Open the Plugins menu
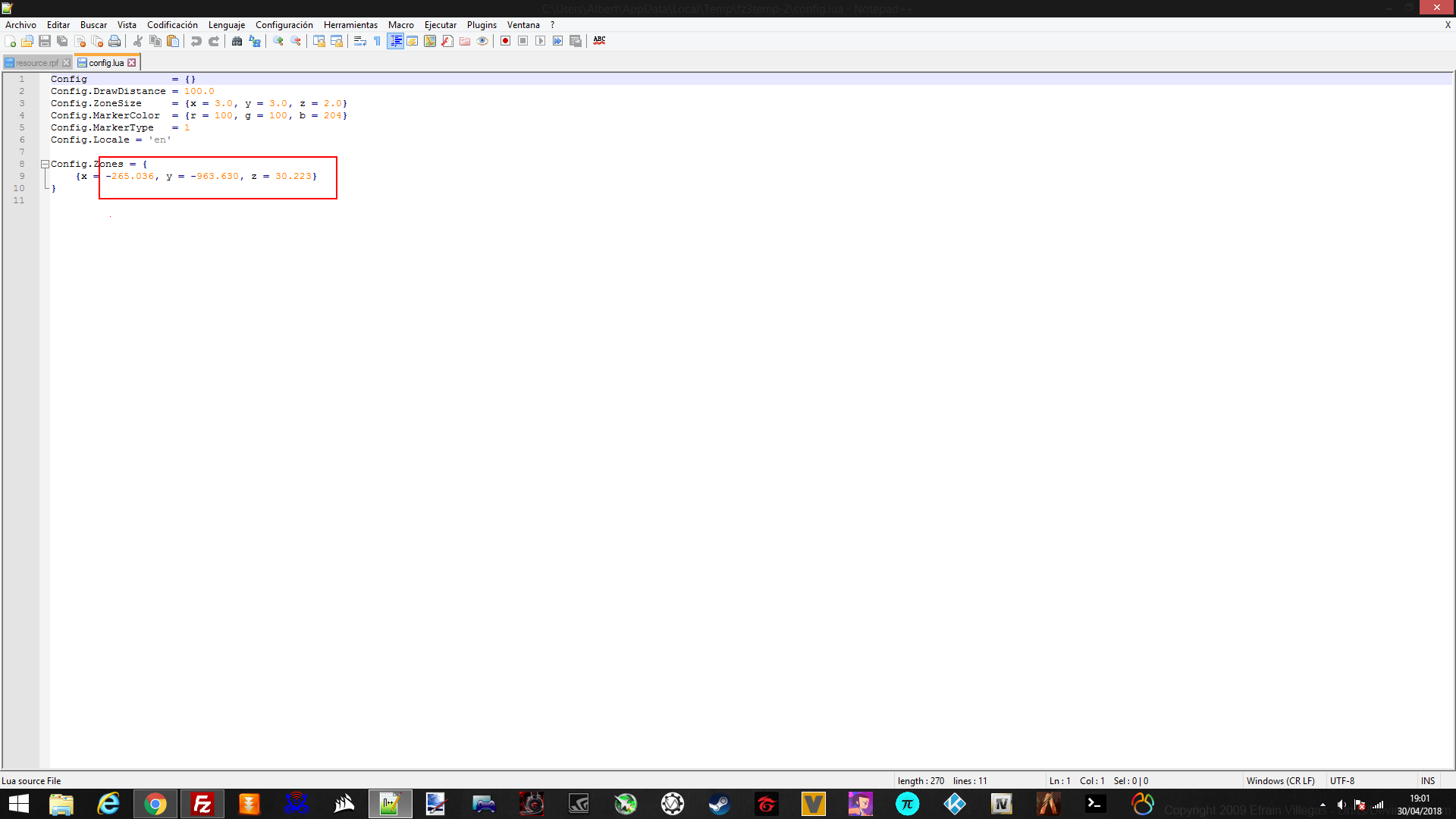The height and width of the screenshot is (819, 1456). 482,25
